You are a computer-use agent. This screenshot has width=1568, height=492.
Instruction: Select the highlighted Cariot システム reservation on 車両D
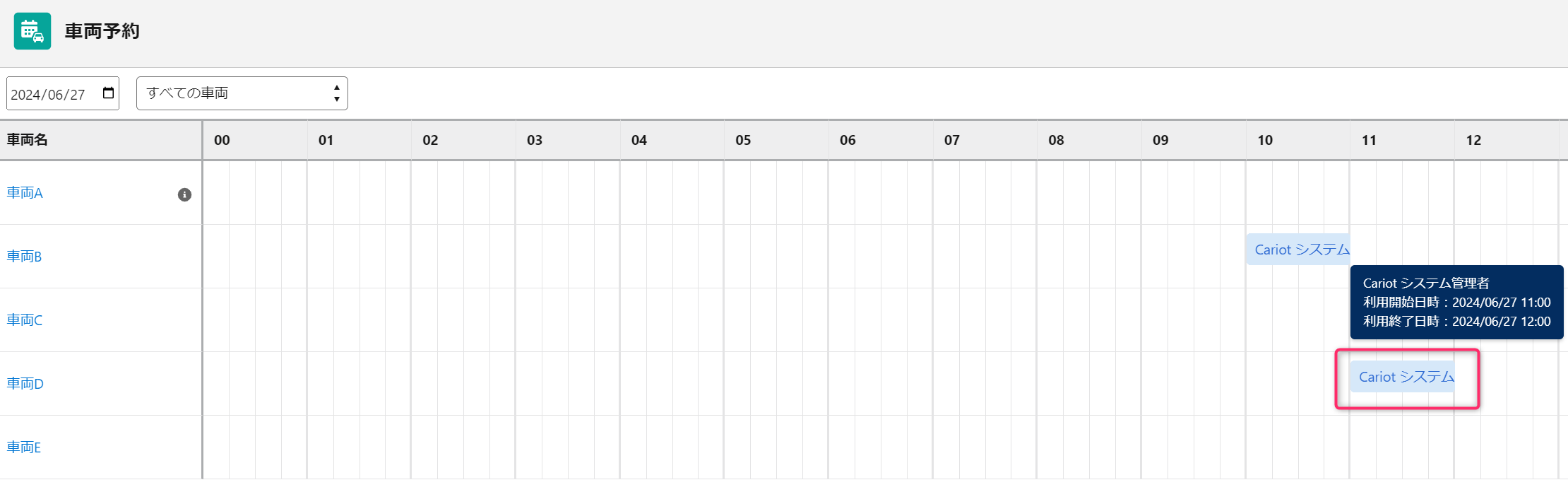(1402, 377)
